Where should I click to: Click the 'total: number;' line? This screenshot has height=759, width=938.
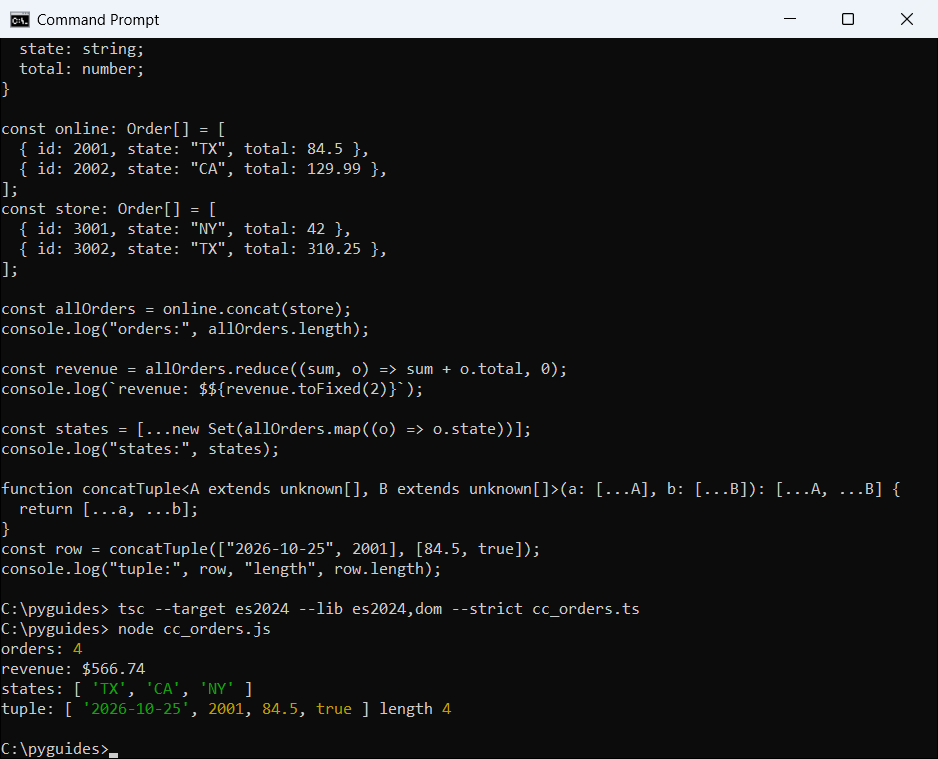[x=81, y=69]
